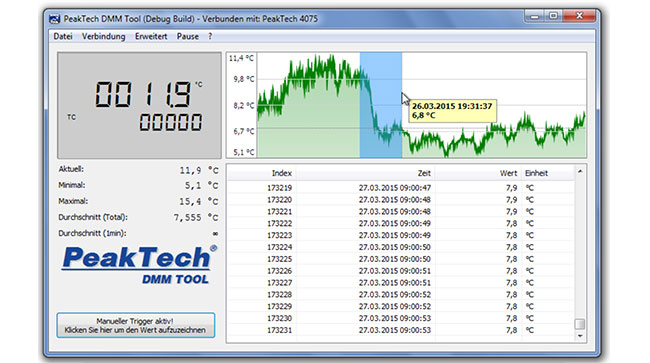This screenshot has width=650, height=363.
Task: Open the question mark help menu
Action: (210, 36)
